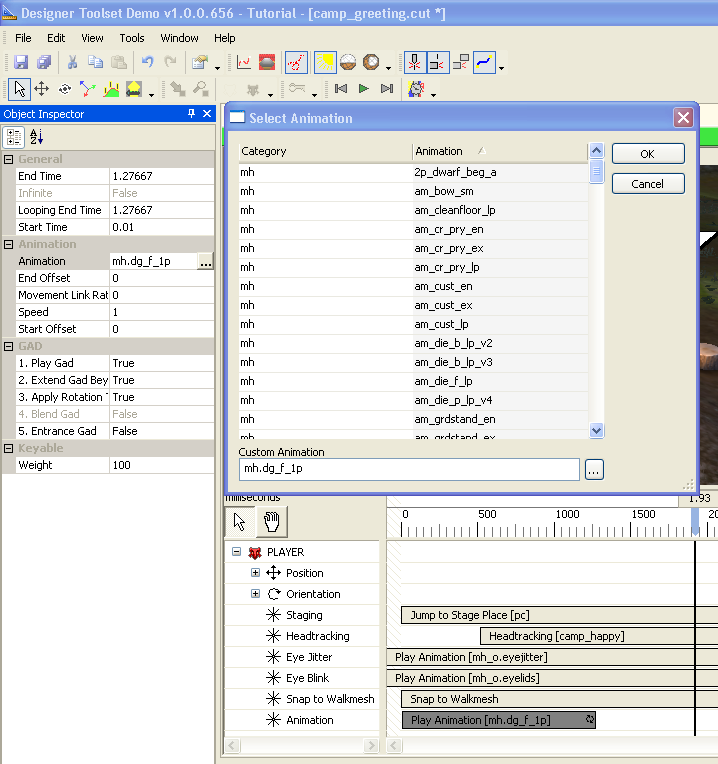This screenshot has height=764, width=718.
Task: Click the Cut scissors icon
Action: coord(73,63)
